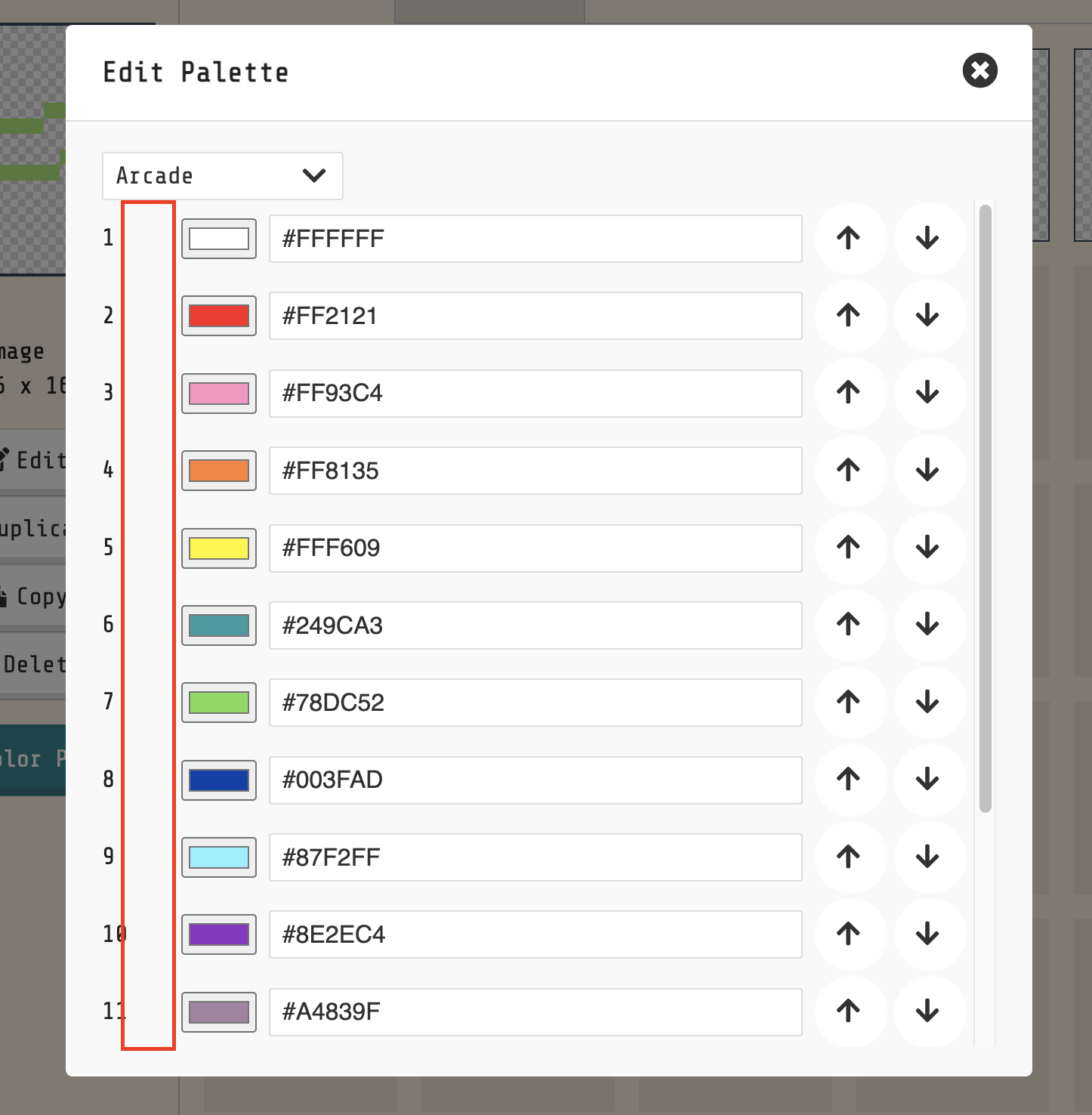Screen dimensions: 1092x1115
Task: Click the purple swatch for #8E2EC4
Action: 218,934
